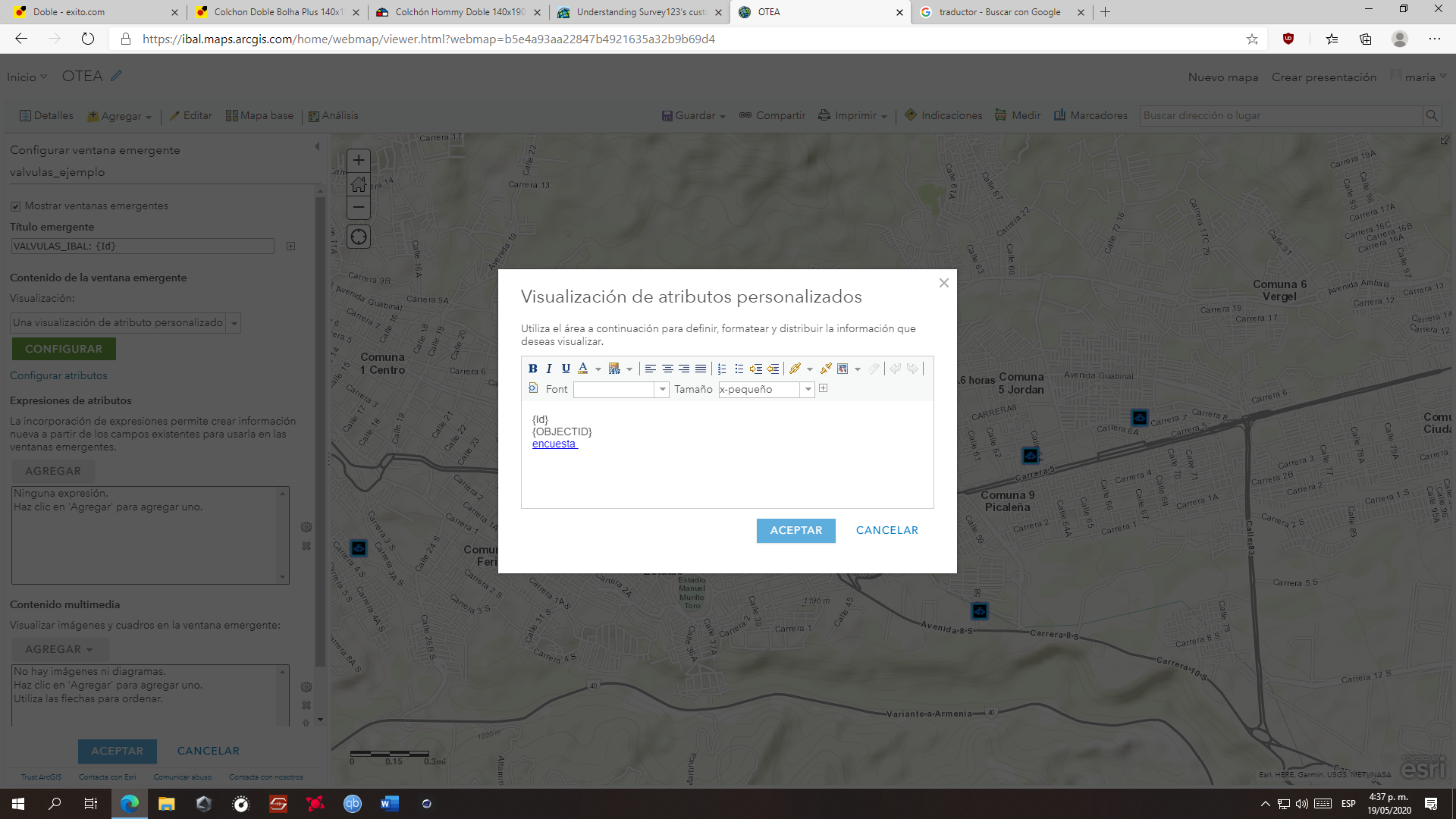Open the Tamaño size combo box
The height and width of the screenshot is (819, 1456).
[x=767, y=389]
